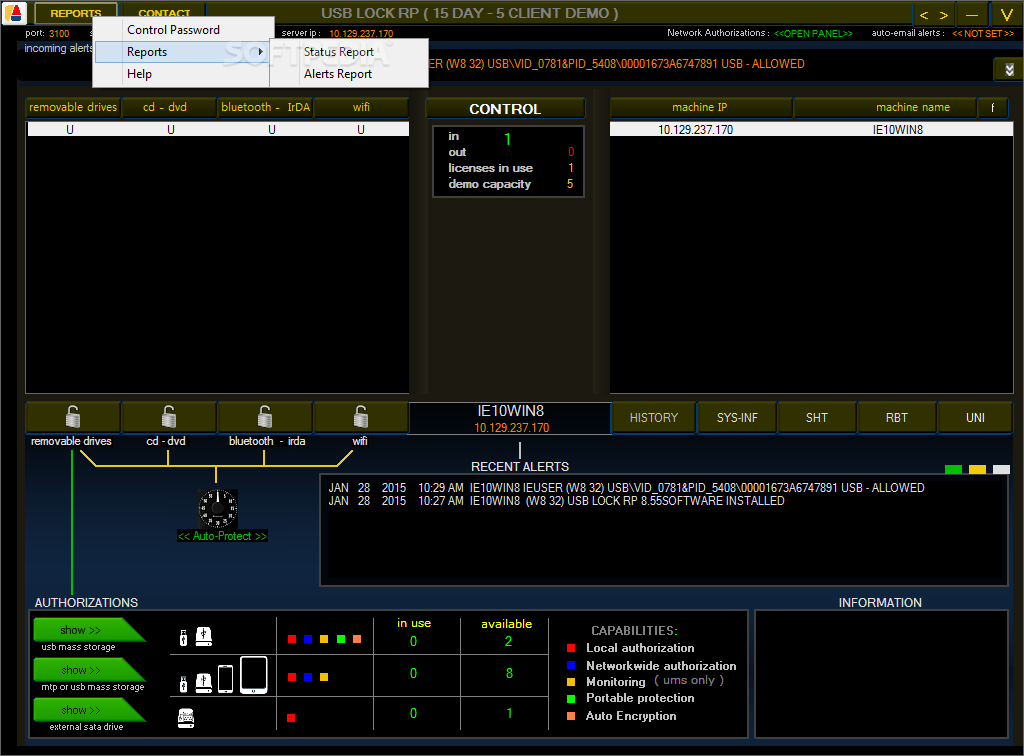
Task: Expand the double-chevron dropdown beside incoming alerts
Action: click(x=1009, y=69)
